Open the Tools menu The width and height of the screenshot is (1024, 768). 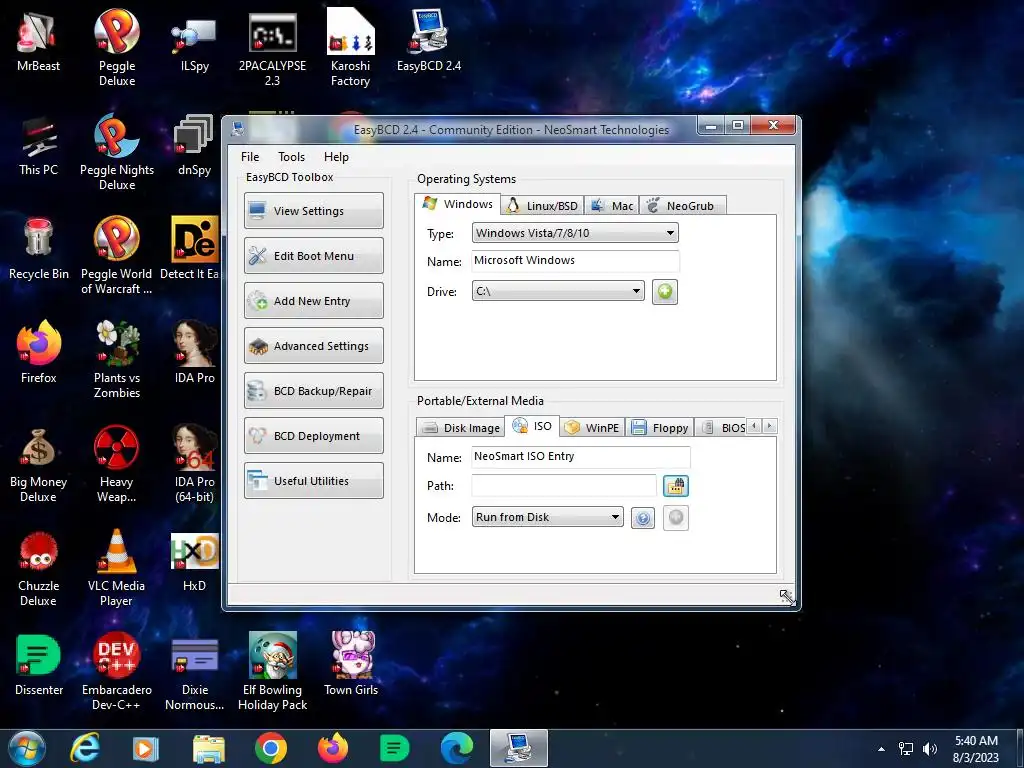[x=291, y=157]
